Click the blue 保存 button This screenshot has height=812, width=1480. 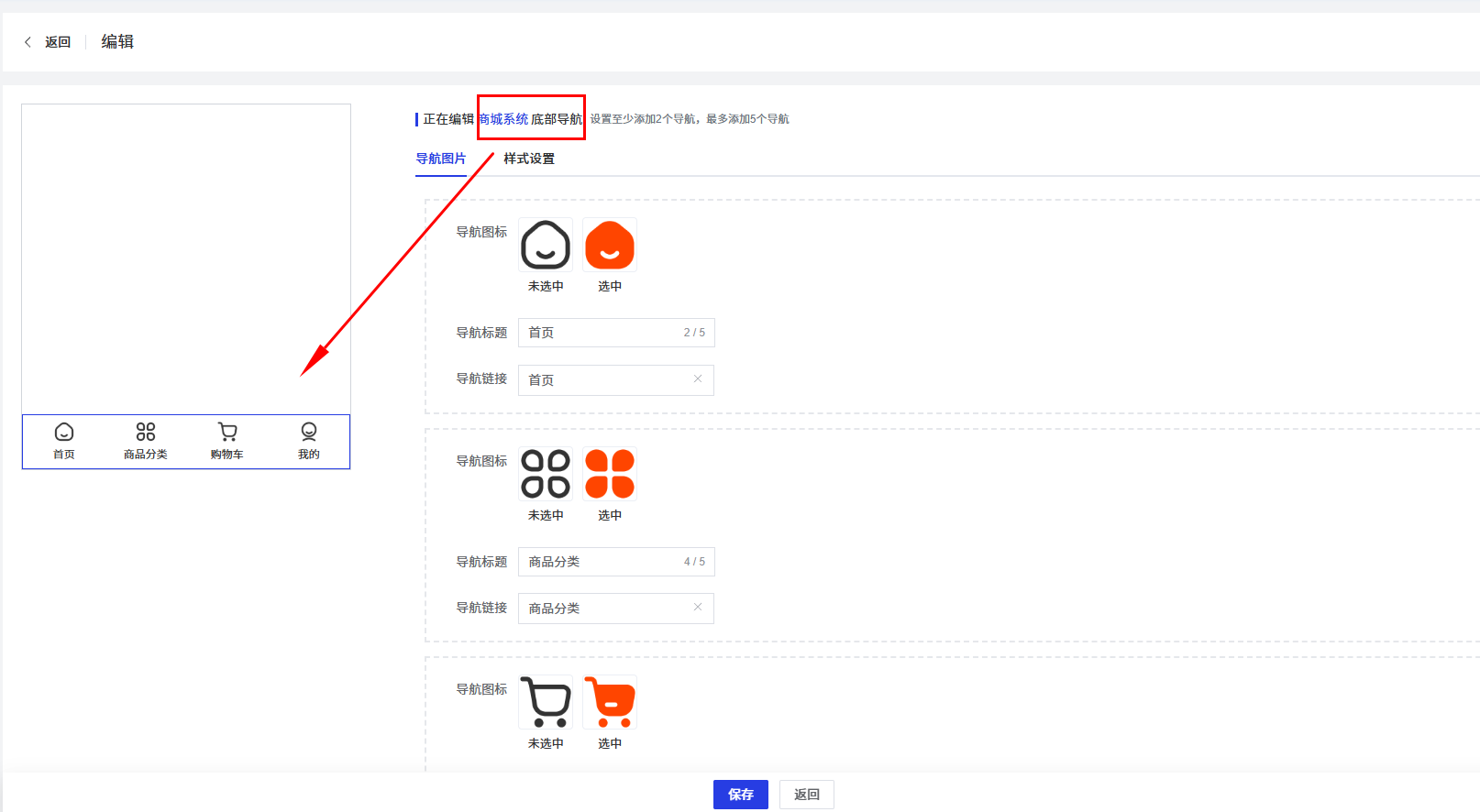741,795
